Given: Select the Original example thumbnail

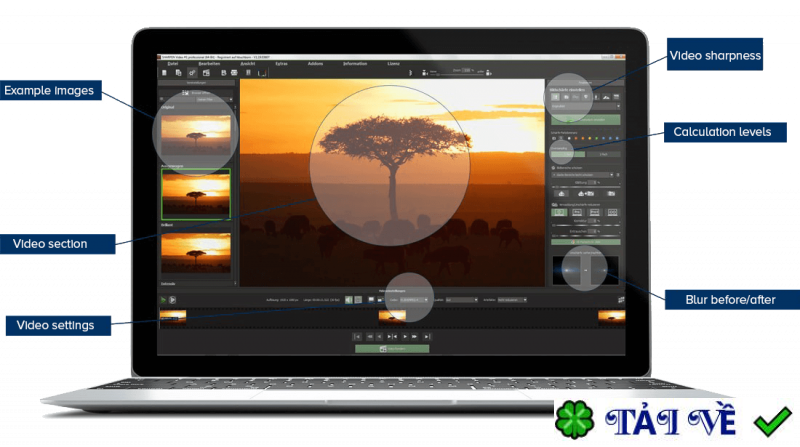Looking at the screenshot, I should pos(196,135).
